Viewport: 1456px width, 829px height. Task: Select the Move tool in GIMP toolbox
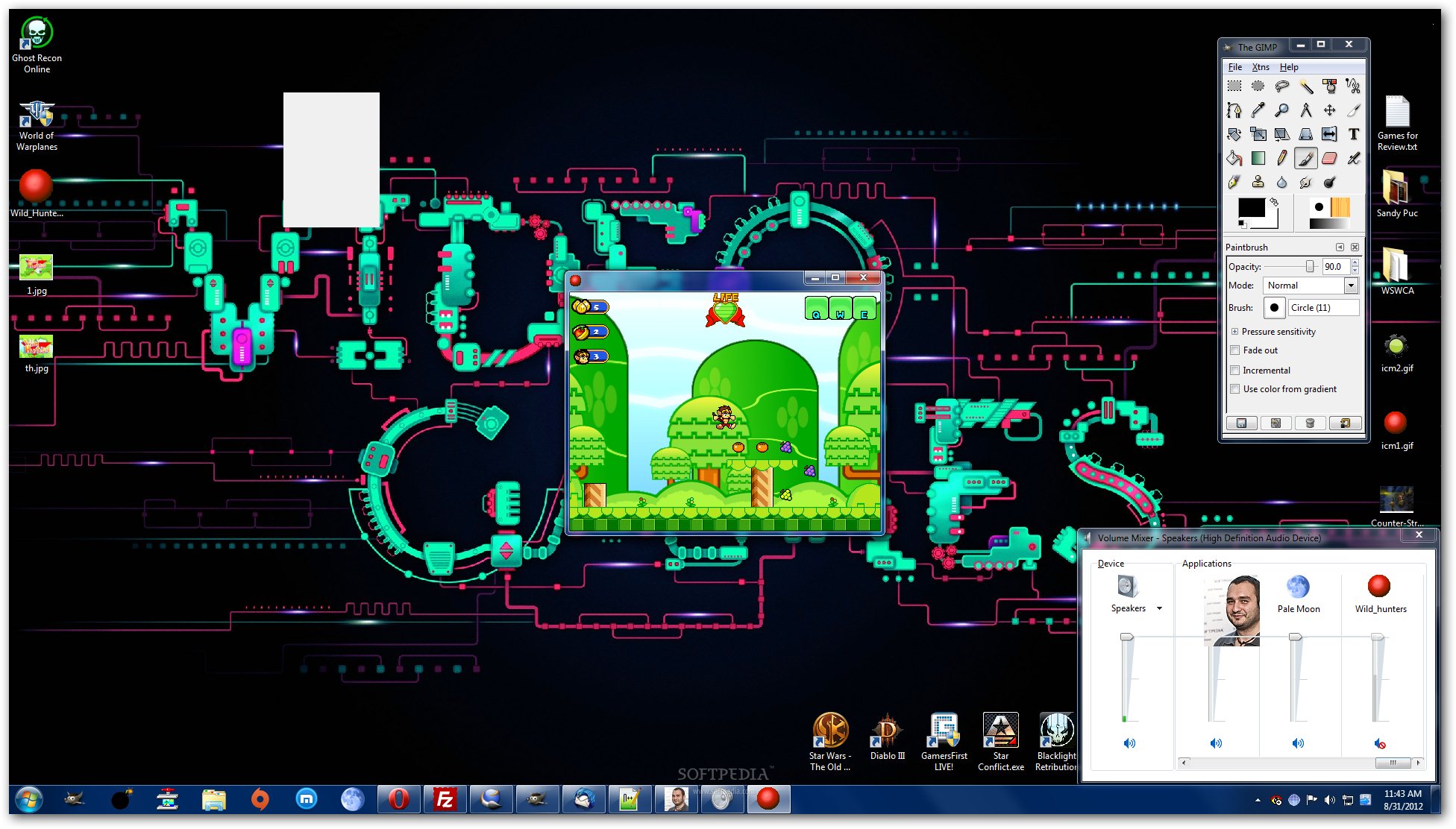coord(1330,110)
